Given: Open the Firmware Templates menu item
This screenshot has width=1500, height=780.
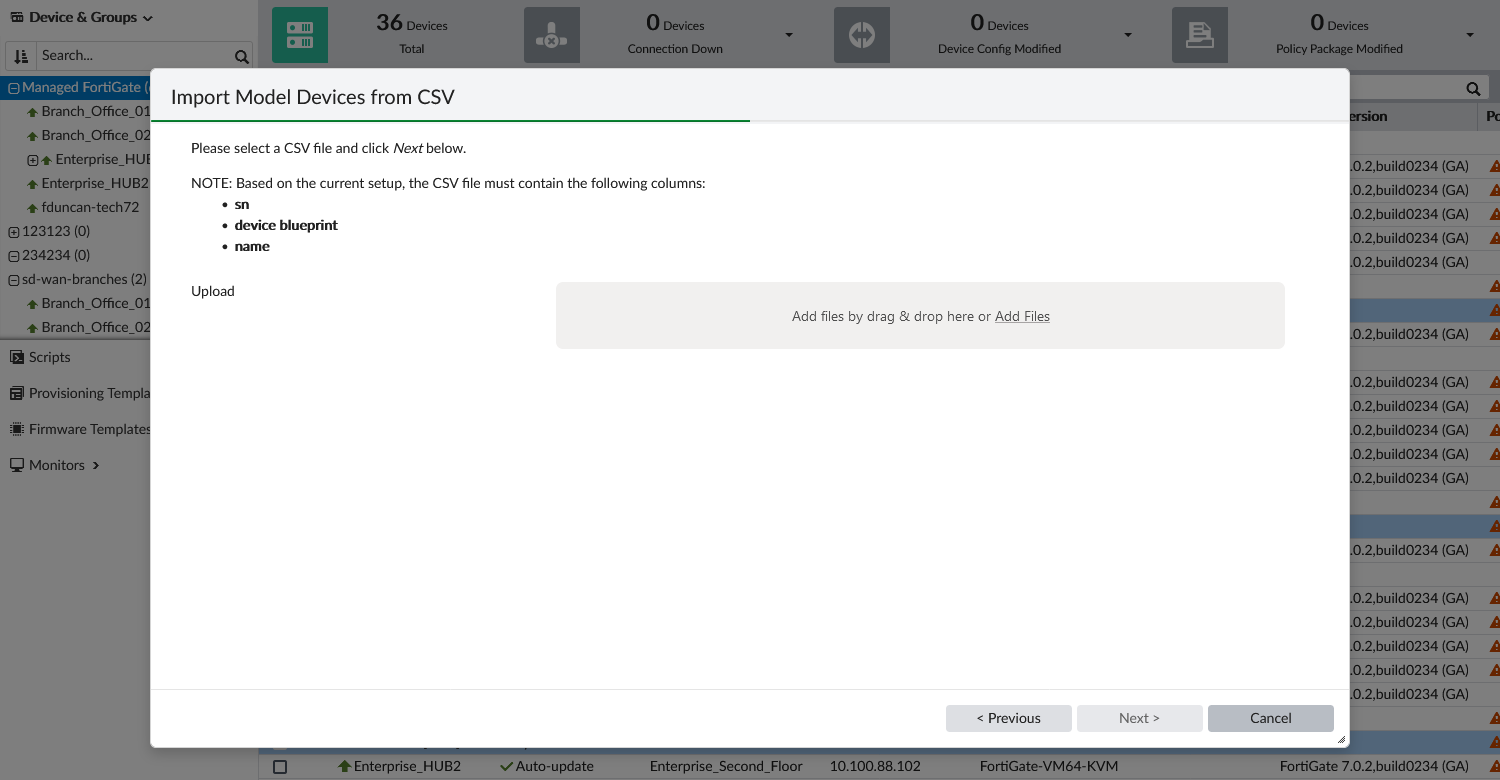Looking at the screenshot, I should pos(89,429).
